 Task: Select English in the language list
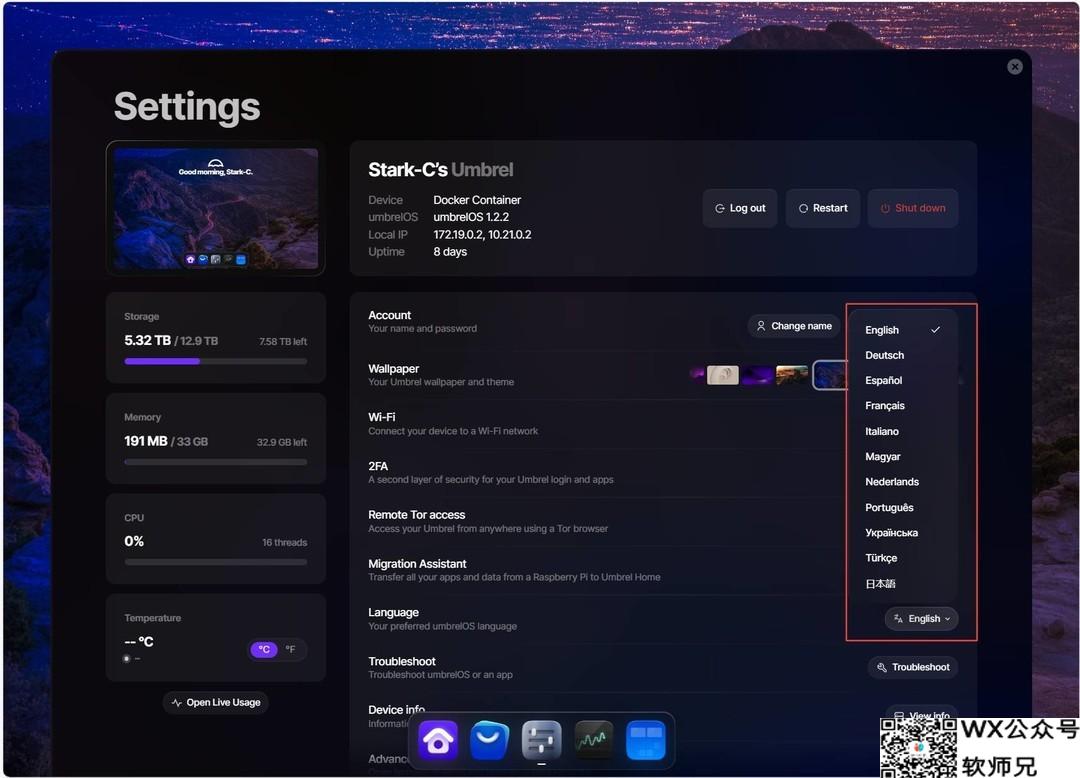click(x=903, y=330)
